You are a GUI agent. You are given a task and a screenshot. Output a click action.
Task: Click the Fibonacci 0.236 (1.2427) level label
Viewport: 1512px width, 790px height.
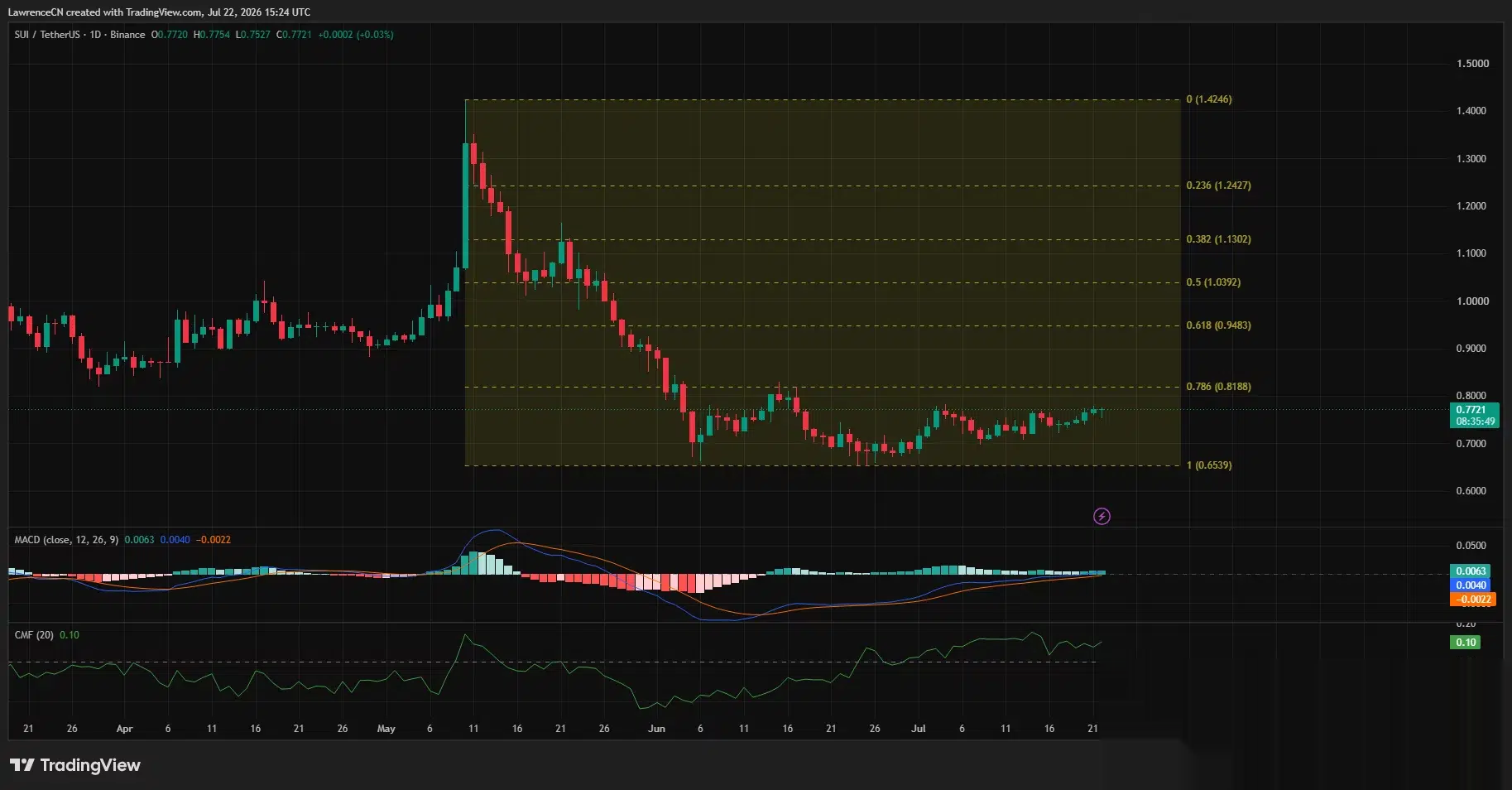pos(1218,185)
